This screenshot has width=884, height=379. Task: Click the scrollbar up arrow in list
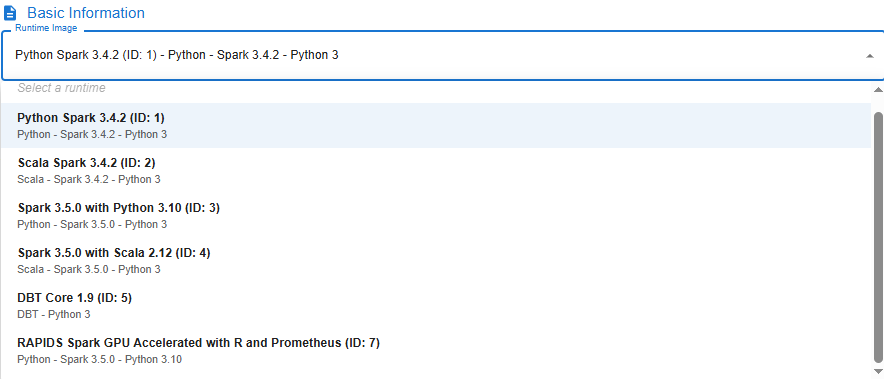pyautogui.click(x=878, y=90)
